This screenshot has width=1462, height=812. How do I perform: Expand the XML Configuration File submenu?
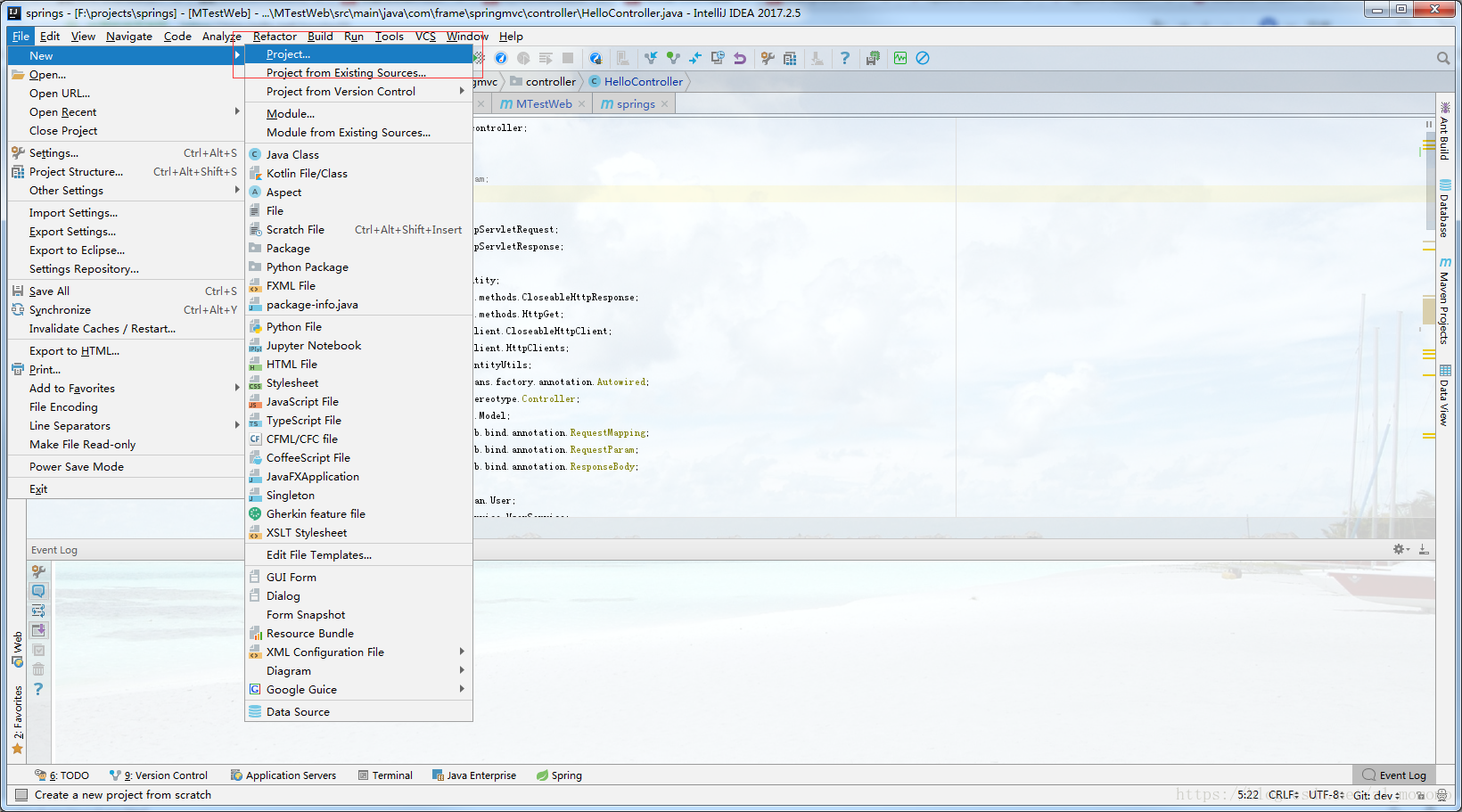point(358,652)
